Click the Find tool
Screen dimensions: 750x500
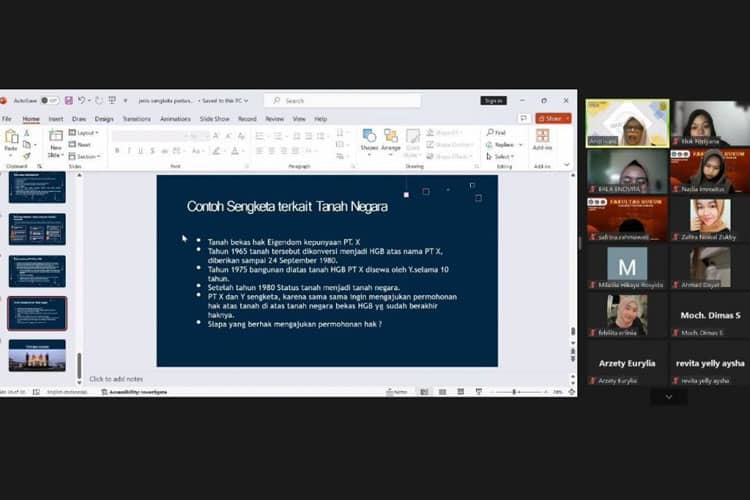click(x=496, y=133)
